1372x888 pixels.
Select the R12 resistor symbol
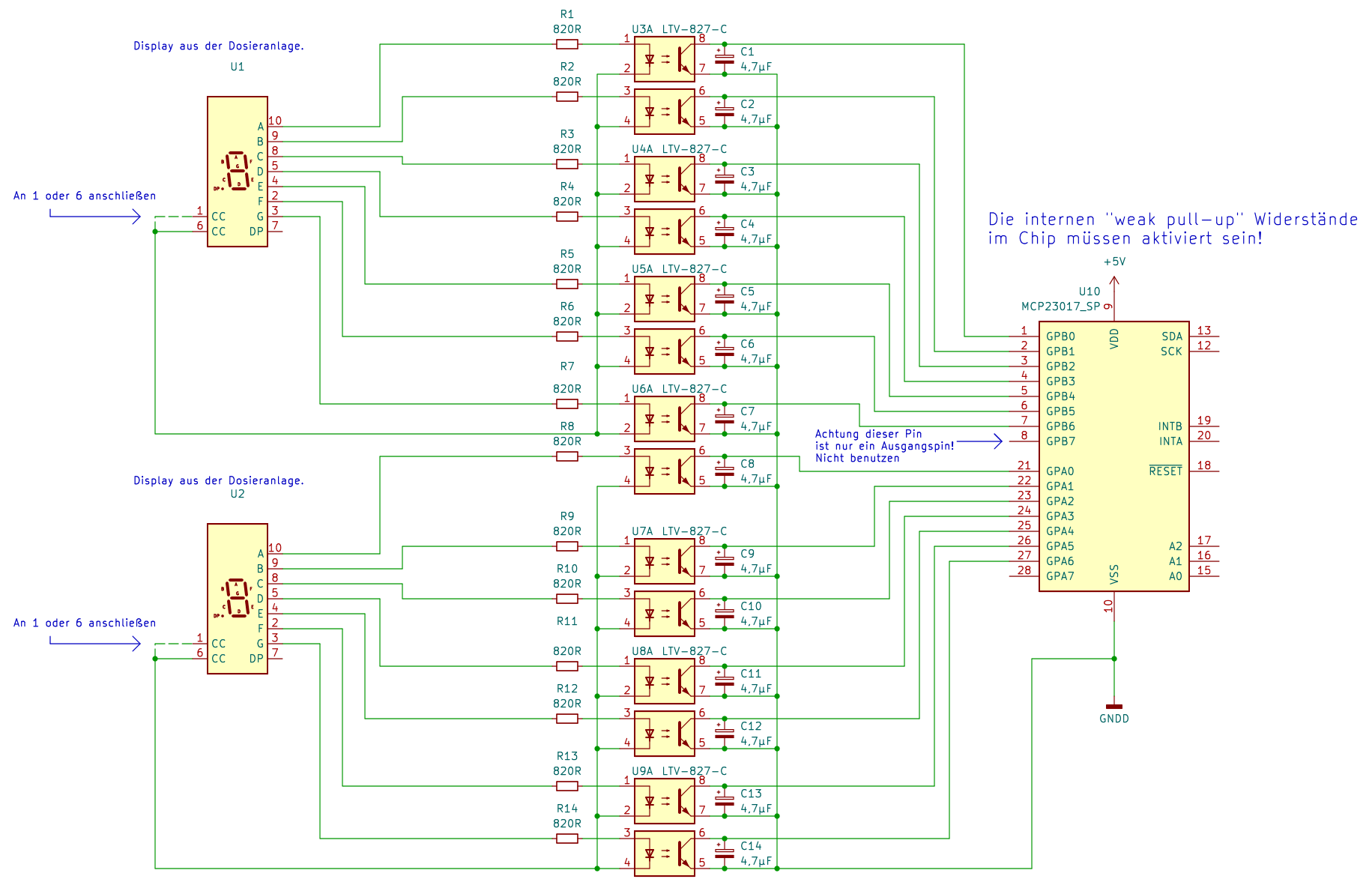tap(567, 719)
